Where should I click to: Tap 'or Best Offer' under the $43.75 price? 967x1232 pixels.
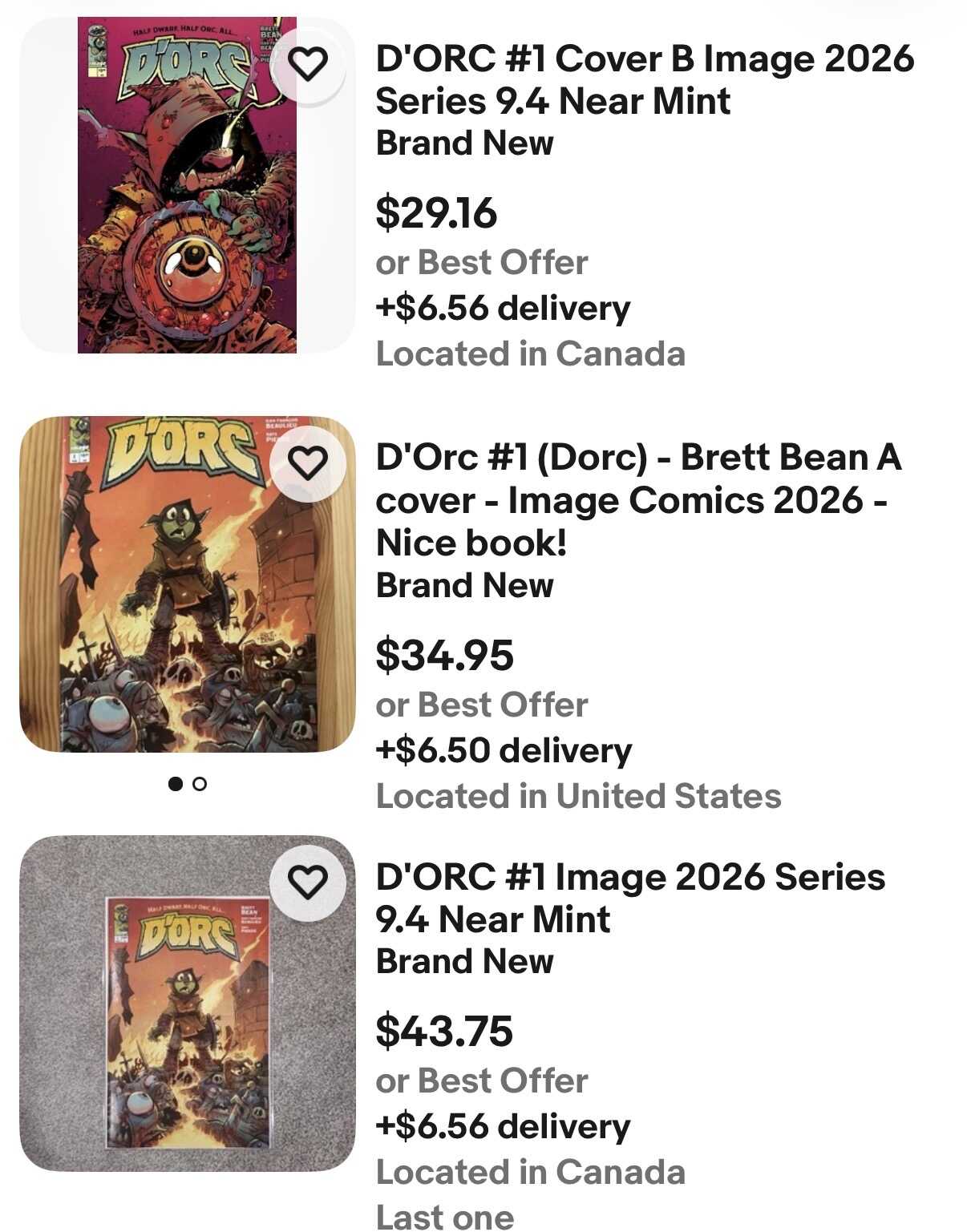coord(481,1081)
